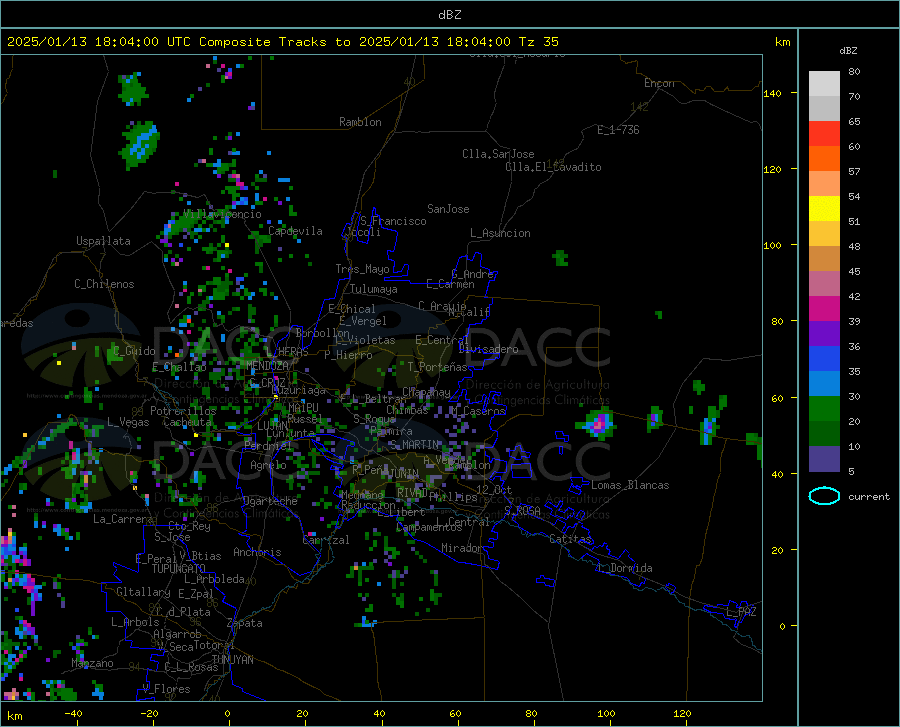Select the light blue 30-35 dBZ swatch
Viewport: 900px width, 727px height.
tap(824, 384)
